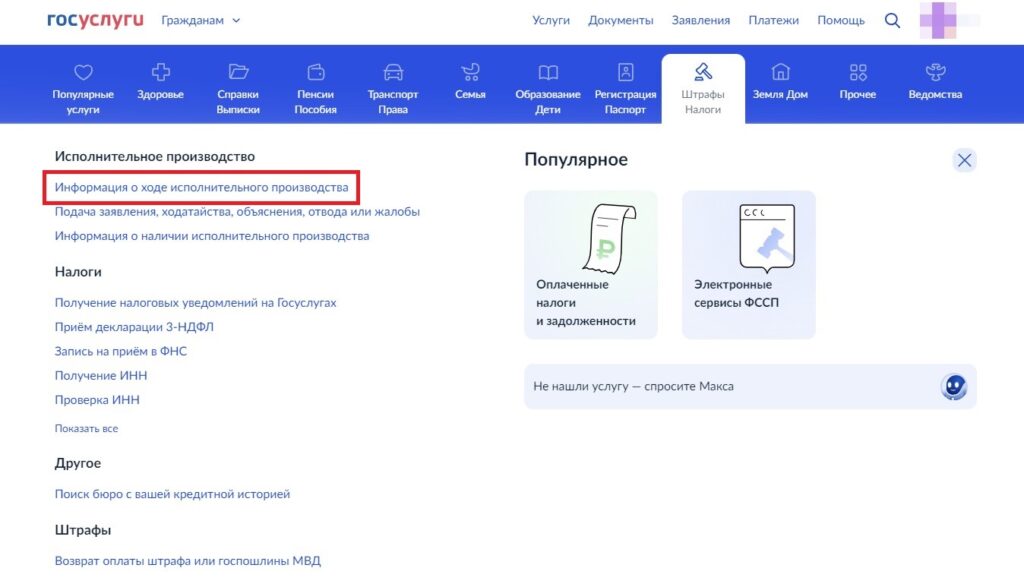Go to the Документы menu item
The image size is (1024, 587).
tap(620, 20)
